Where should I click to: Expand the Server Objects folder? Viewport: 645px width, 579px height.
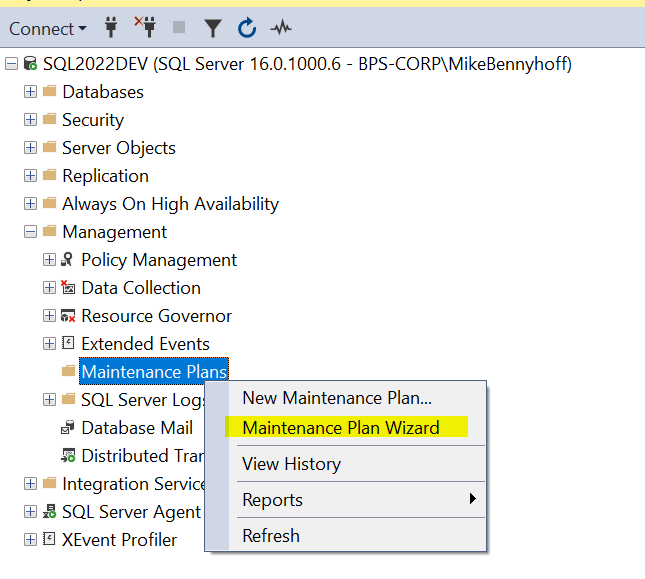pyautogui.click(x=30, y=147)
